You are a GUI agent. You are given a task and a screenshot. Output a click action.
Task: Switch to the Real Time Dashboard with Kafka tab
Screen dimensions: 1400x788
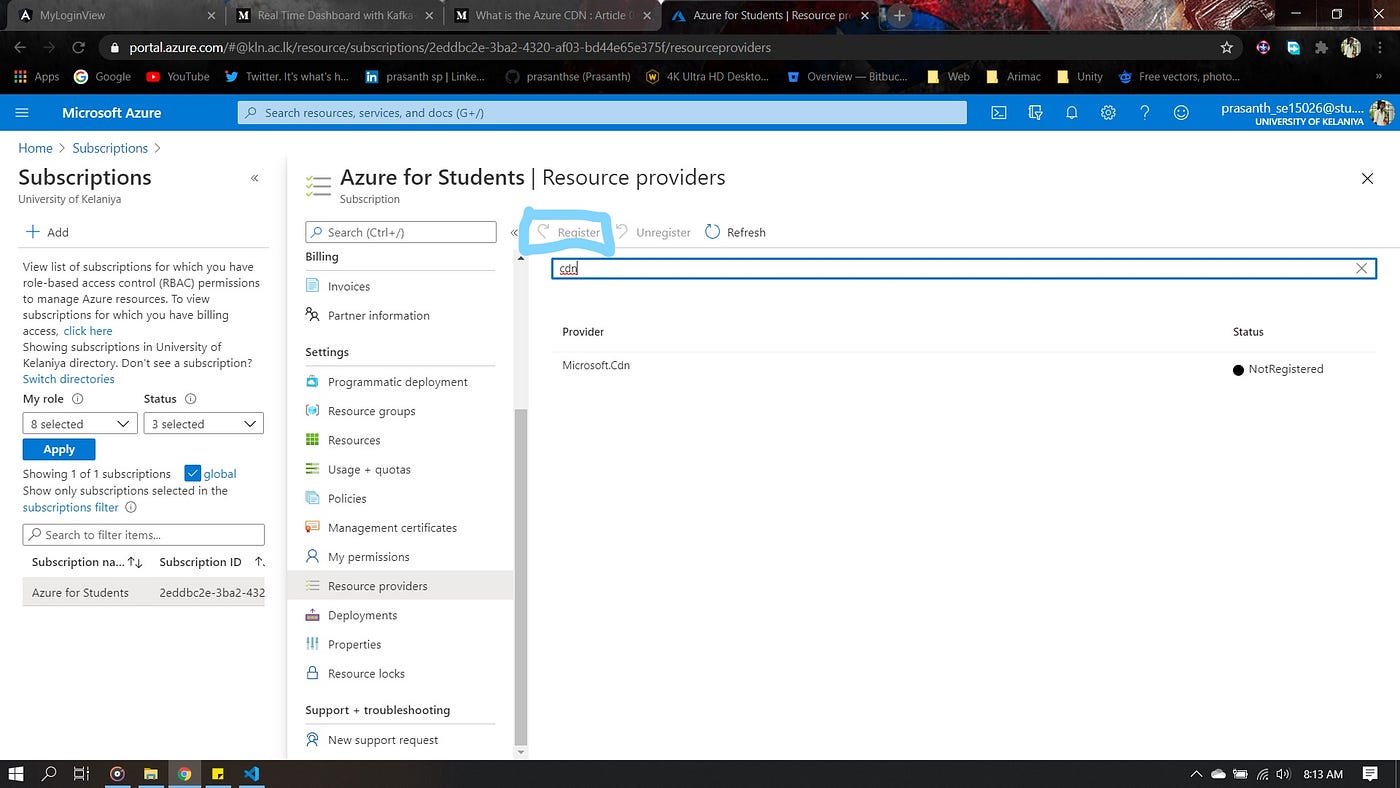(x=335, y=15)
